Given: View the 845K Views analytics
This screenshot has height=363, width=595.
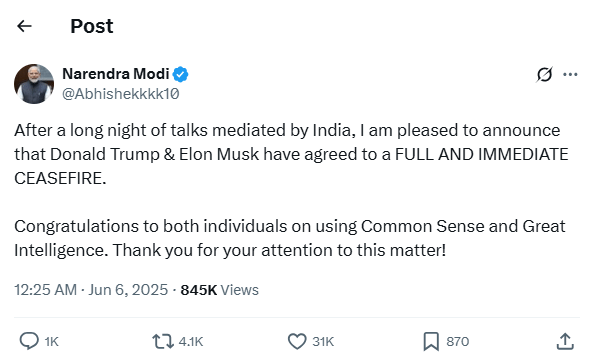Looking at the screenshot, I should [219, 290].
